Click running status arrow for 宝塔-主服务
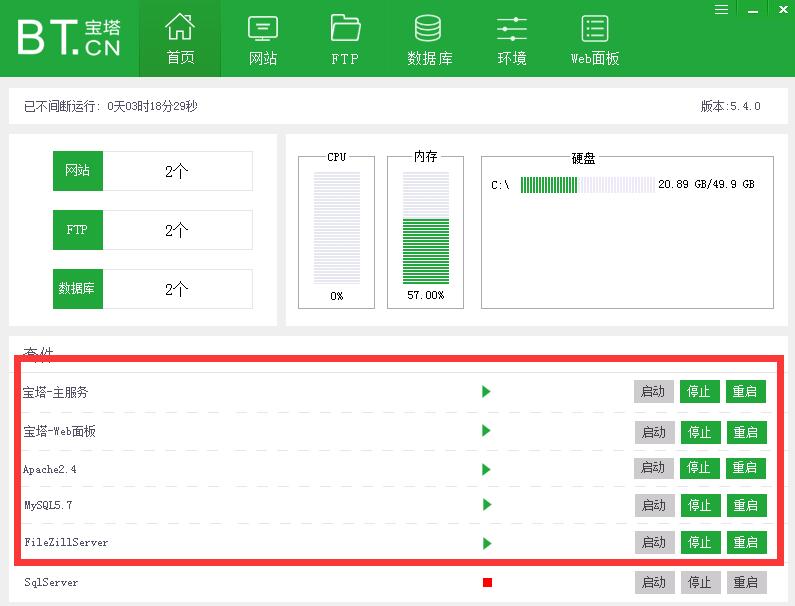This screenshot has height=606, width=795. point(486,391)
